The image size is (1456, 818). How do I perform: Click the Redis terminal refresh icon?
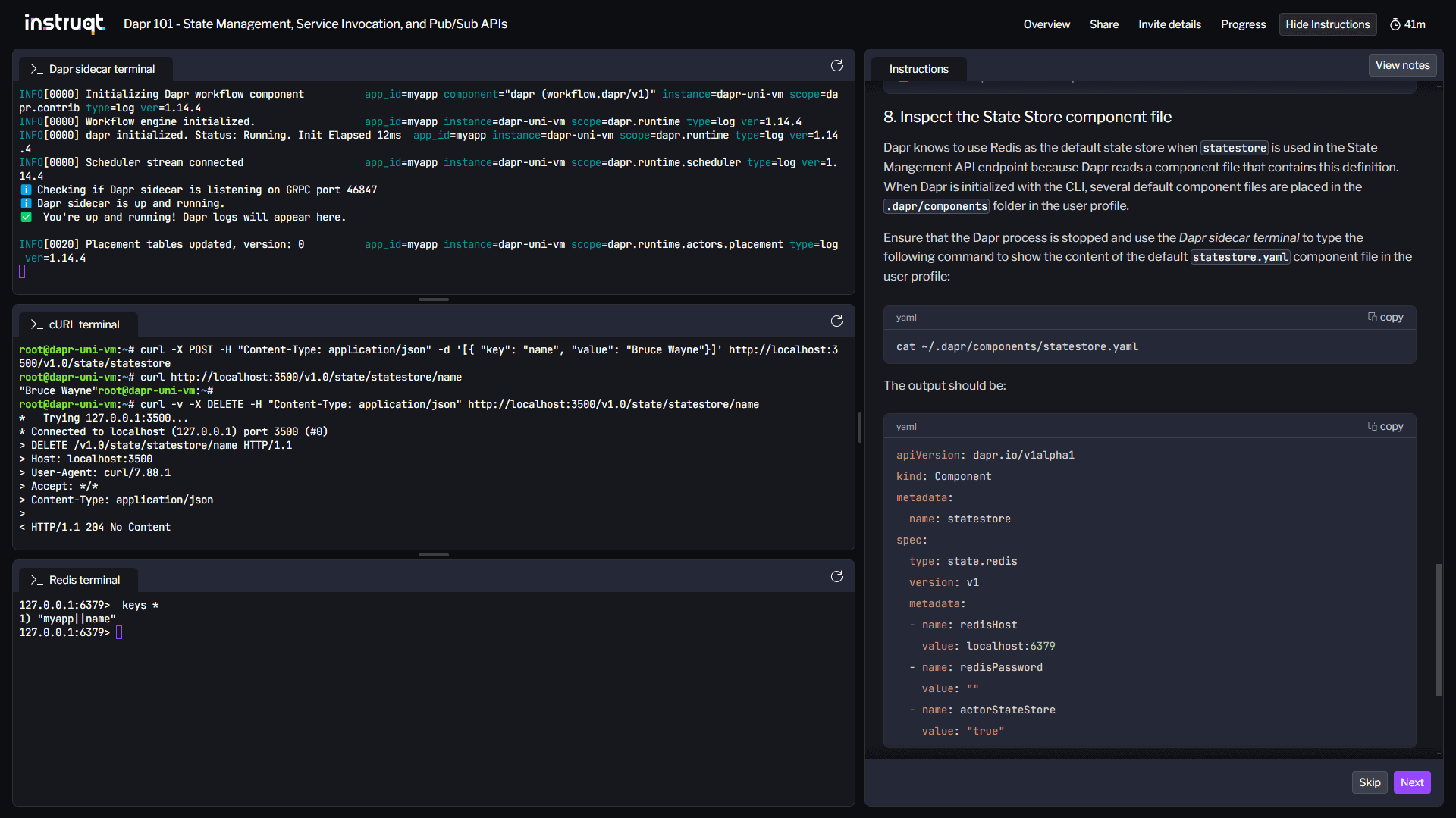pos(836,577)
